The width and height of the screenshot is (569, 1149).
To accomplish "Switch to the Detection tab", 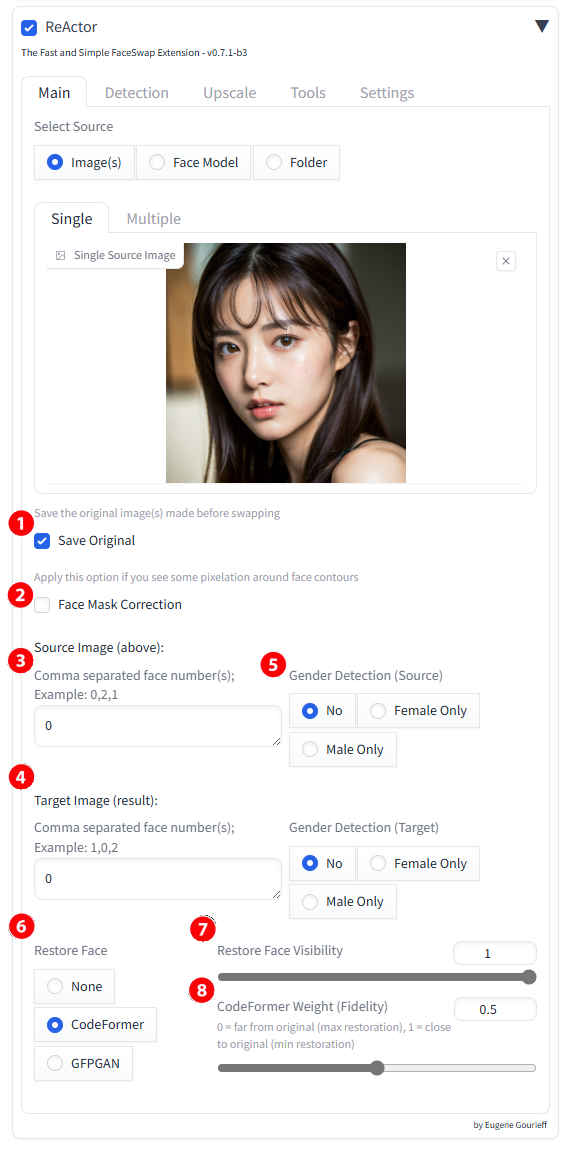I will pos(136,92).
